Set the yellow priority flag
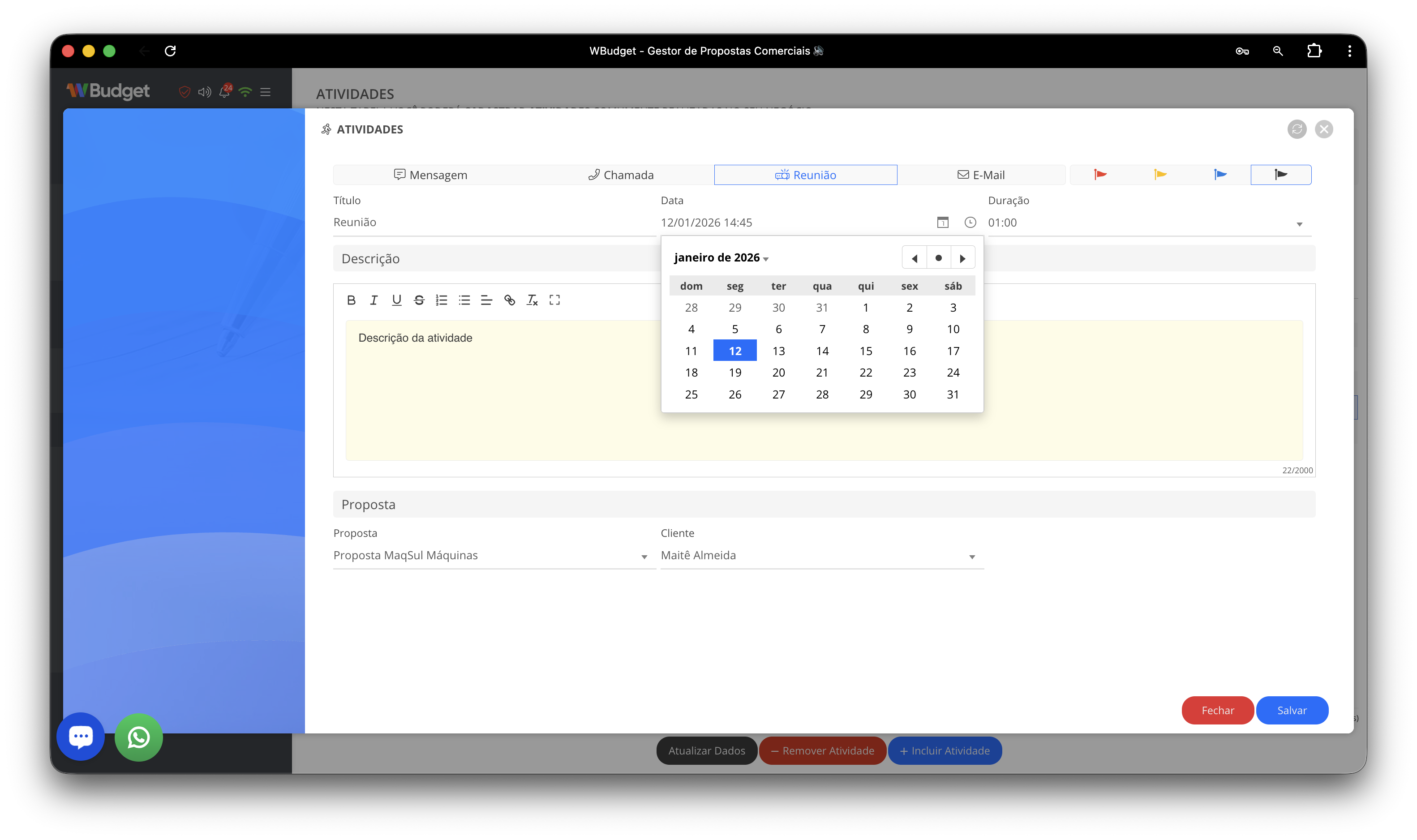Viewport: 1417px width, 840px height. (x=1160, y=174)
